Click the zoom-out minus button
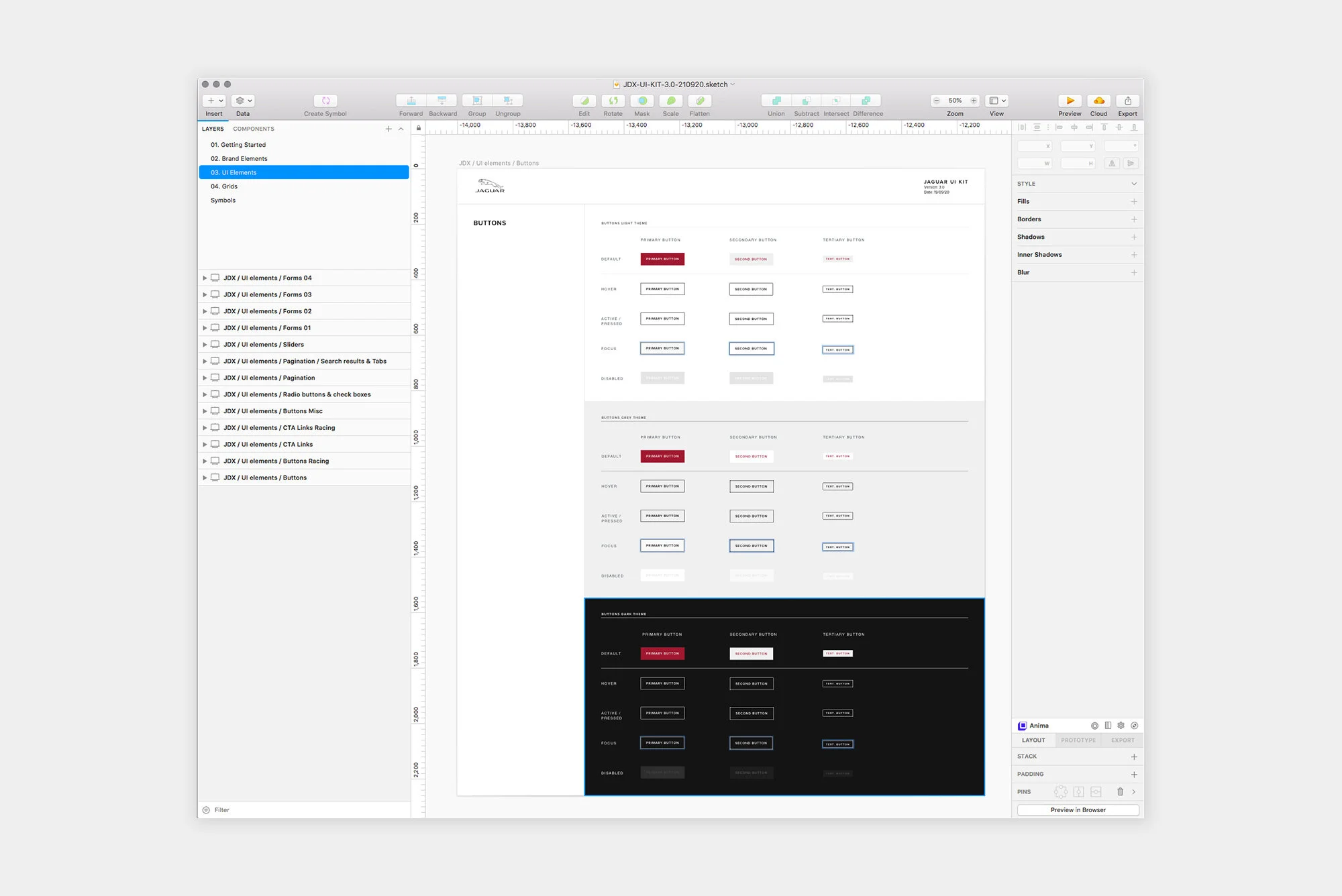This screenshot has width=1342, height=896. 937,101
